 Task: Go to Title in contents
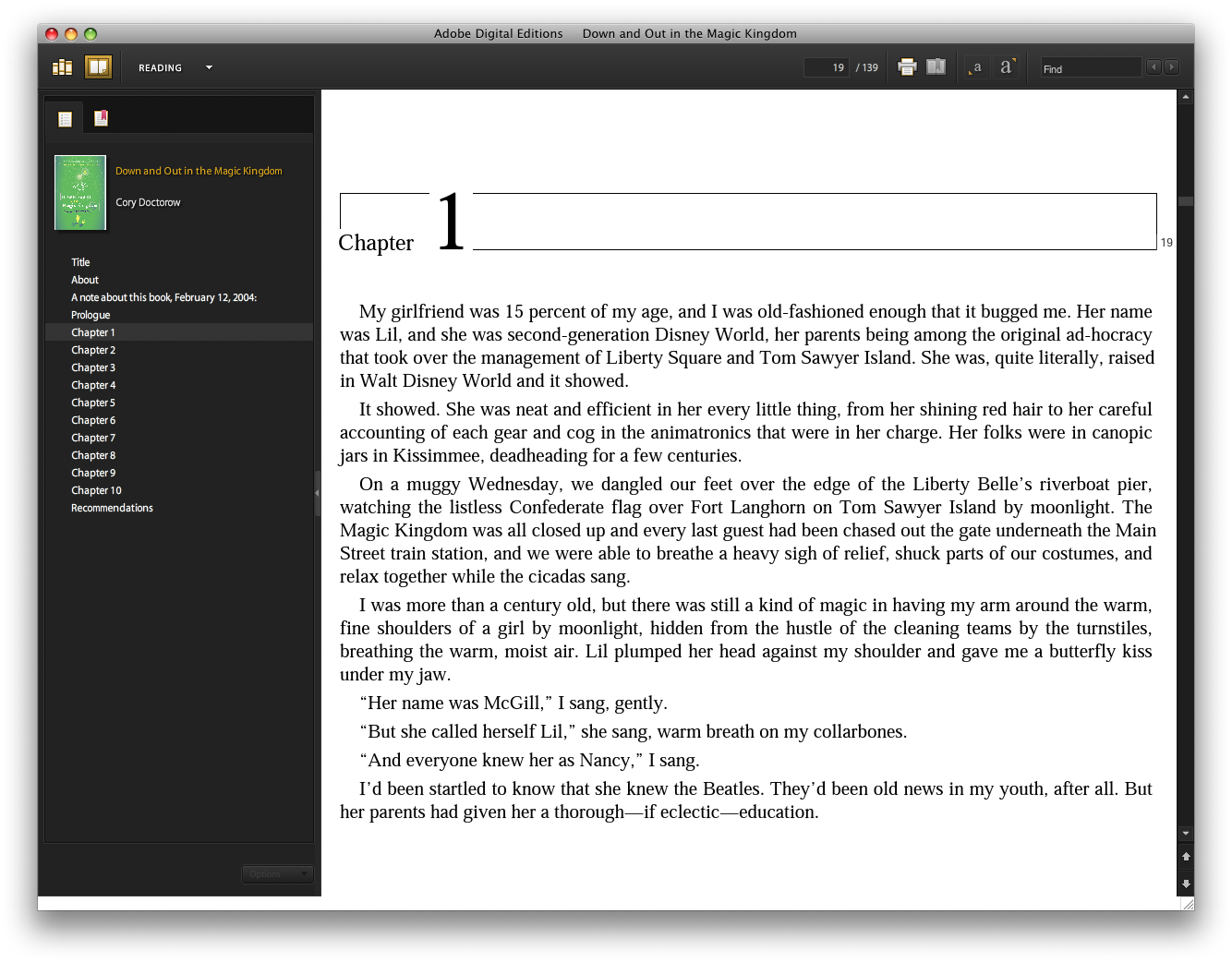(x=80, y=262)
